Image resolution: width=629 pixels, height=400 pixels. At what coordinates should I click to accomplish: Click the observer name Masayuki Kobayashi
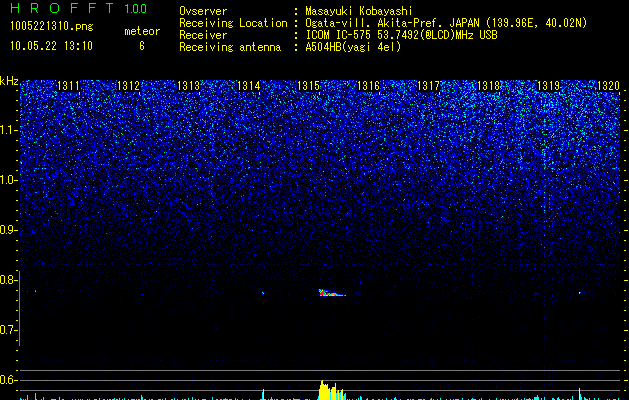tap(359, 11)
